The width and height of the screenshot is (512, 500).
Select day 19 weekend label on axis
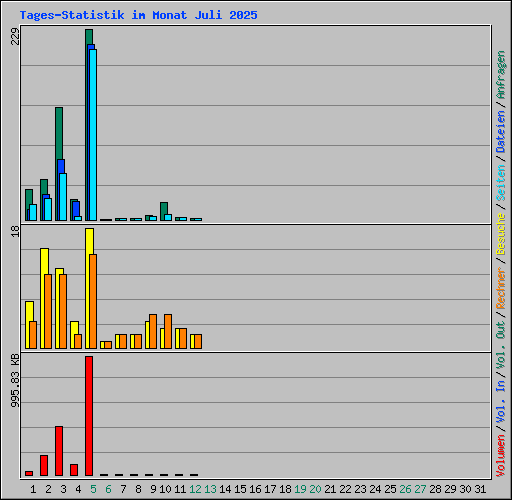300,489
